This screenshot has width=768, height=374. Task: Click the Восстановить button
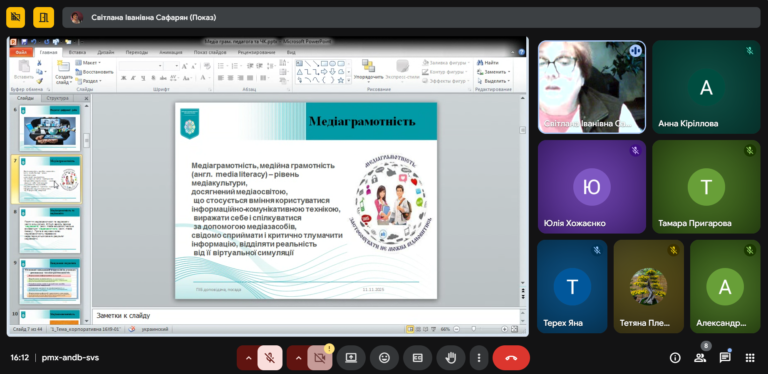tap(95, 71)
